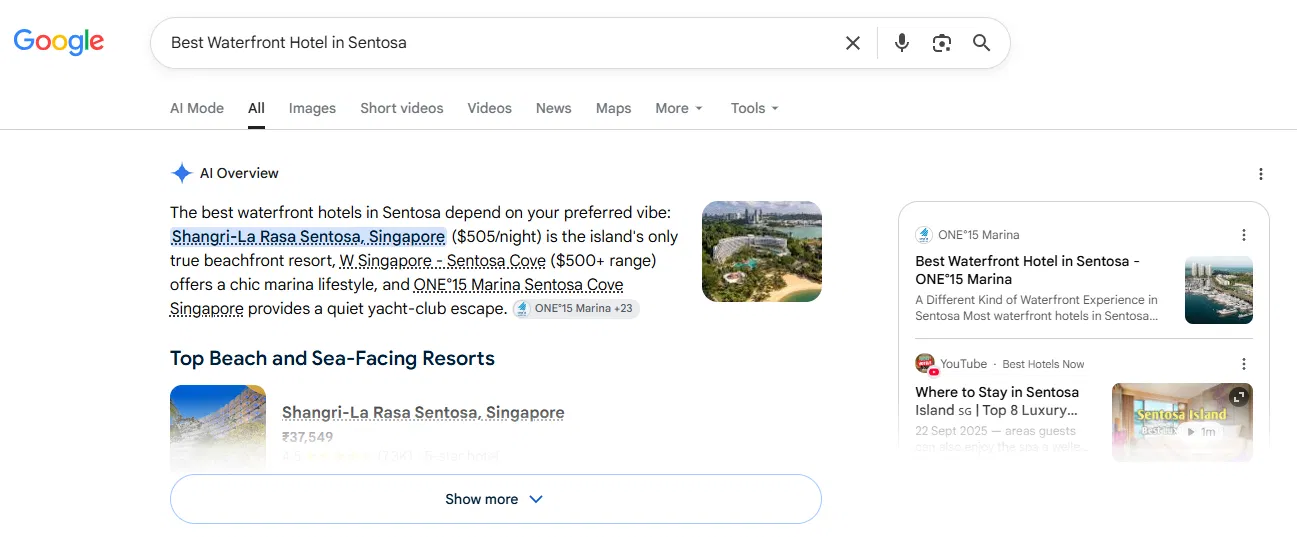
Task: Expand the Sentosa Island video thumbnail icon
Action: [1239, 396]
